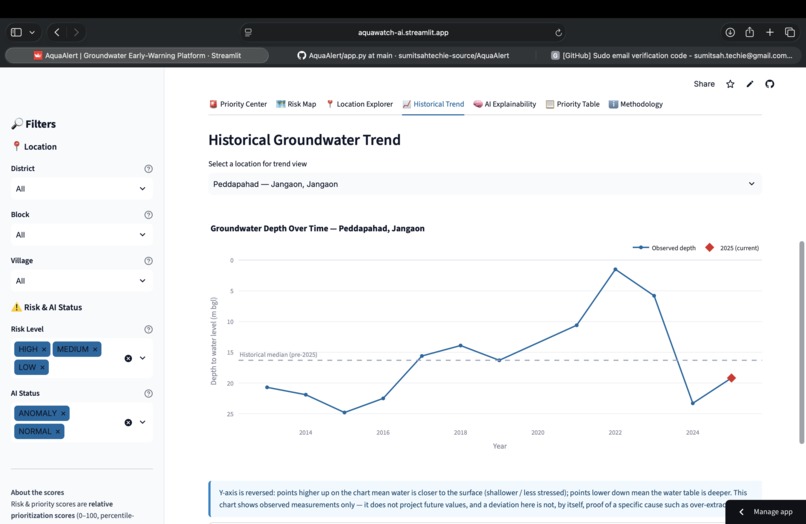Select the Historical Trend tab
Viewport: 806px width, 524px height.
coord(433,104)
